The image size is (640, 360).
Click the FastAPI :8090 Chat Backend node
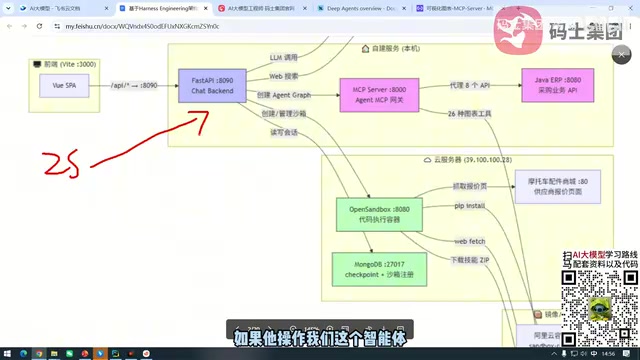coord(212,86)
